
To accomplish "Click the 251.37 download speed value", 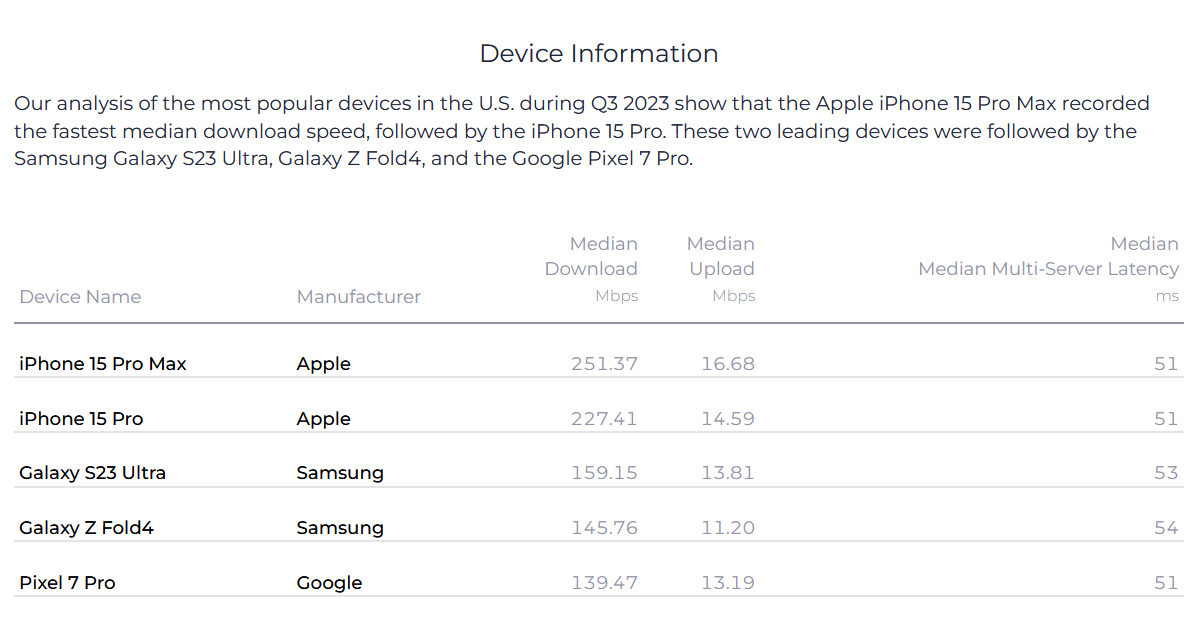I will click(604, 364).
